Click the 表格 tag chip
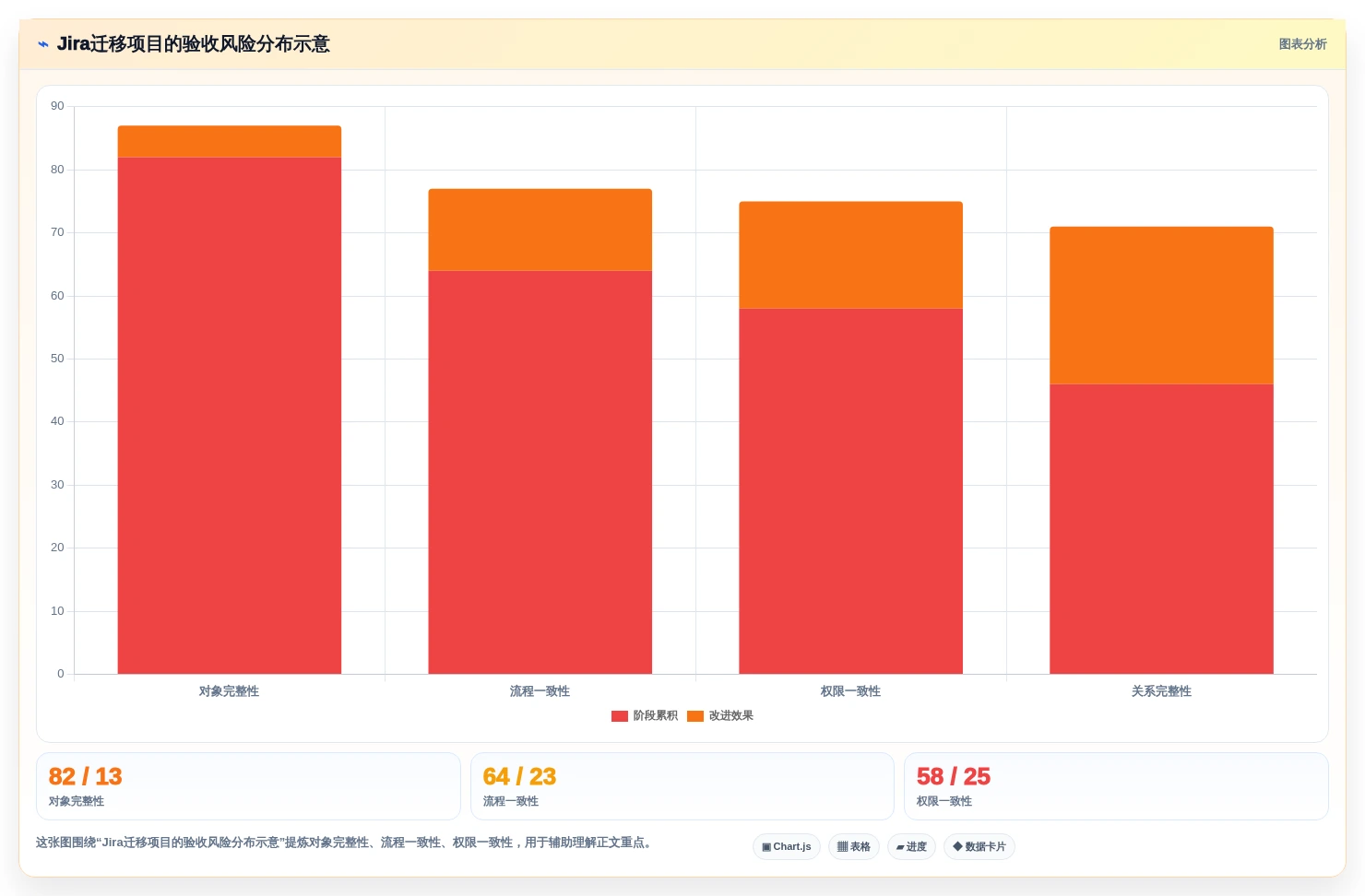Viewport: 1365px width, 896px height. tap(854, 847)
